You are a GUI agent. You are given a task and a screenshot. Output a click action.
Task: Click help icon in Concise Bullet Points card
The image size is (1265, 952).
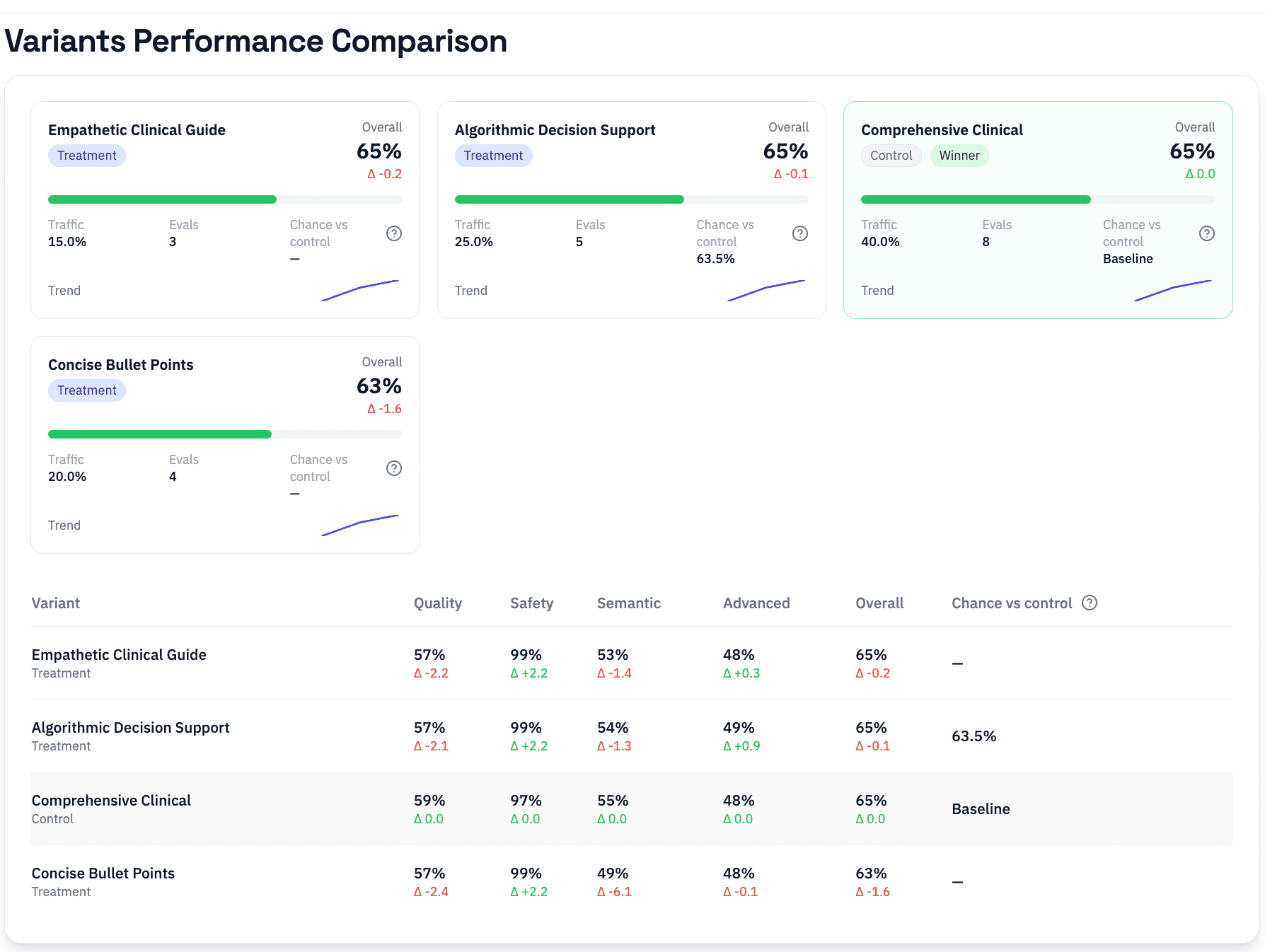pos(394,468)
